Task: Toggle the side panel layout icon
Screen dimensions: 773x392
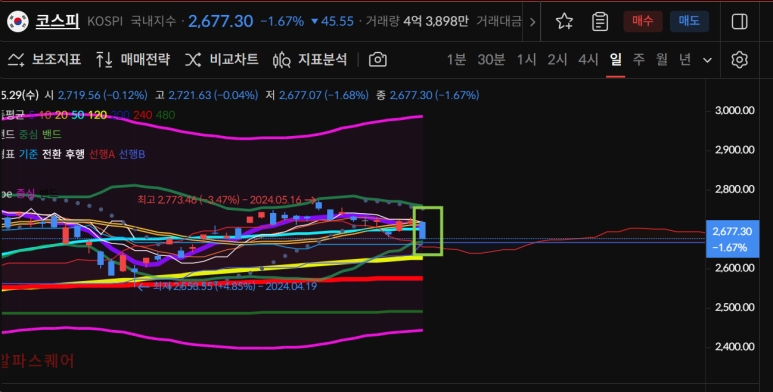Action: 739,21
